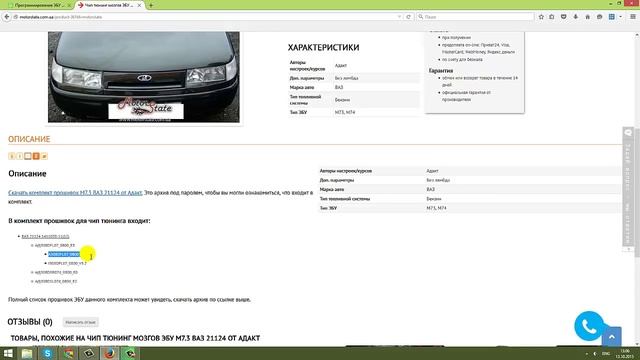
Task: Click the firmware entry ending in 'V9.2'
Action: [67, 263]
